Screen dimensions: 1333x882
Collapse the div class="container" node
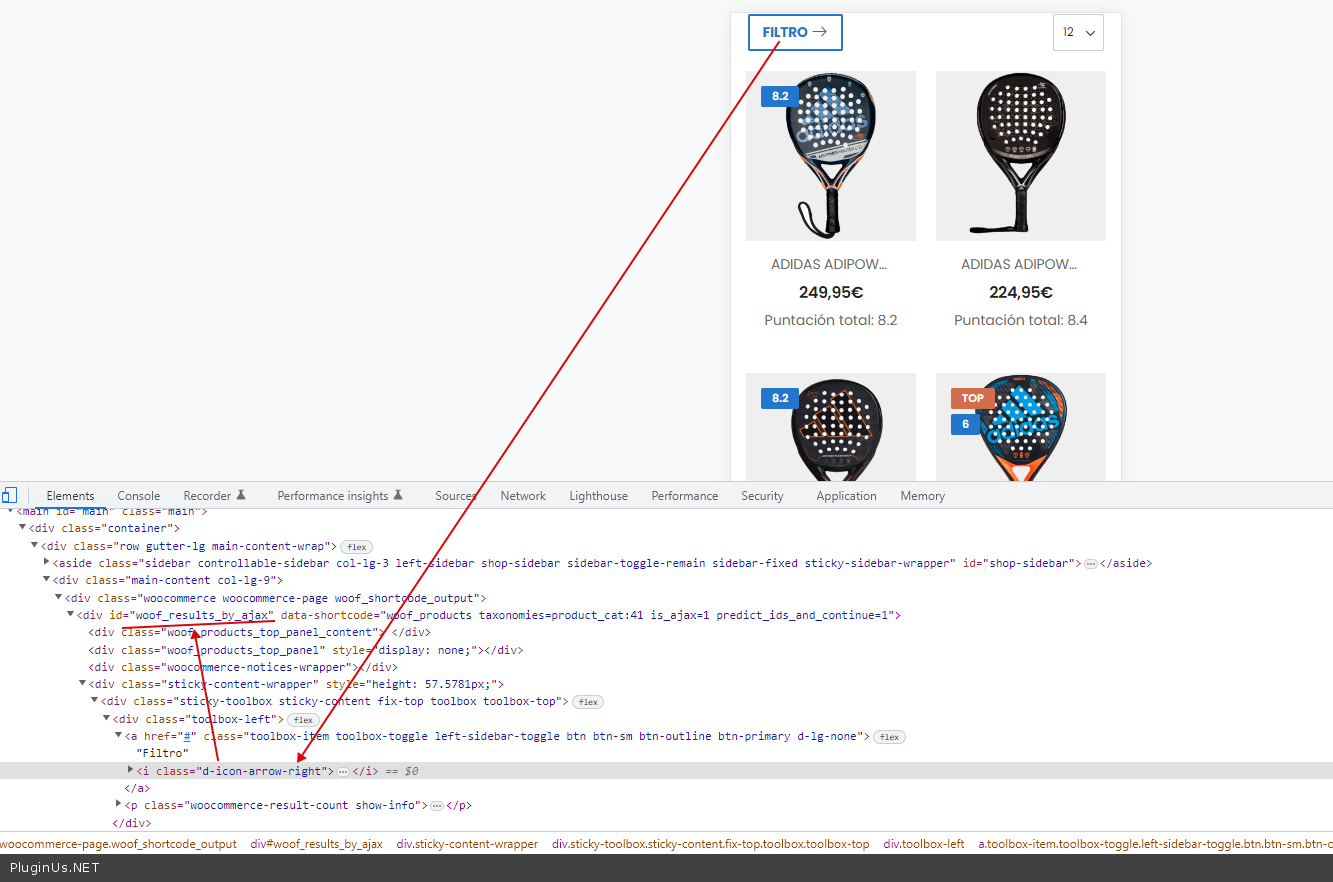click(23, 528)
